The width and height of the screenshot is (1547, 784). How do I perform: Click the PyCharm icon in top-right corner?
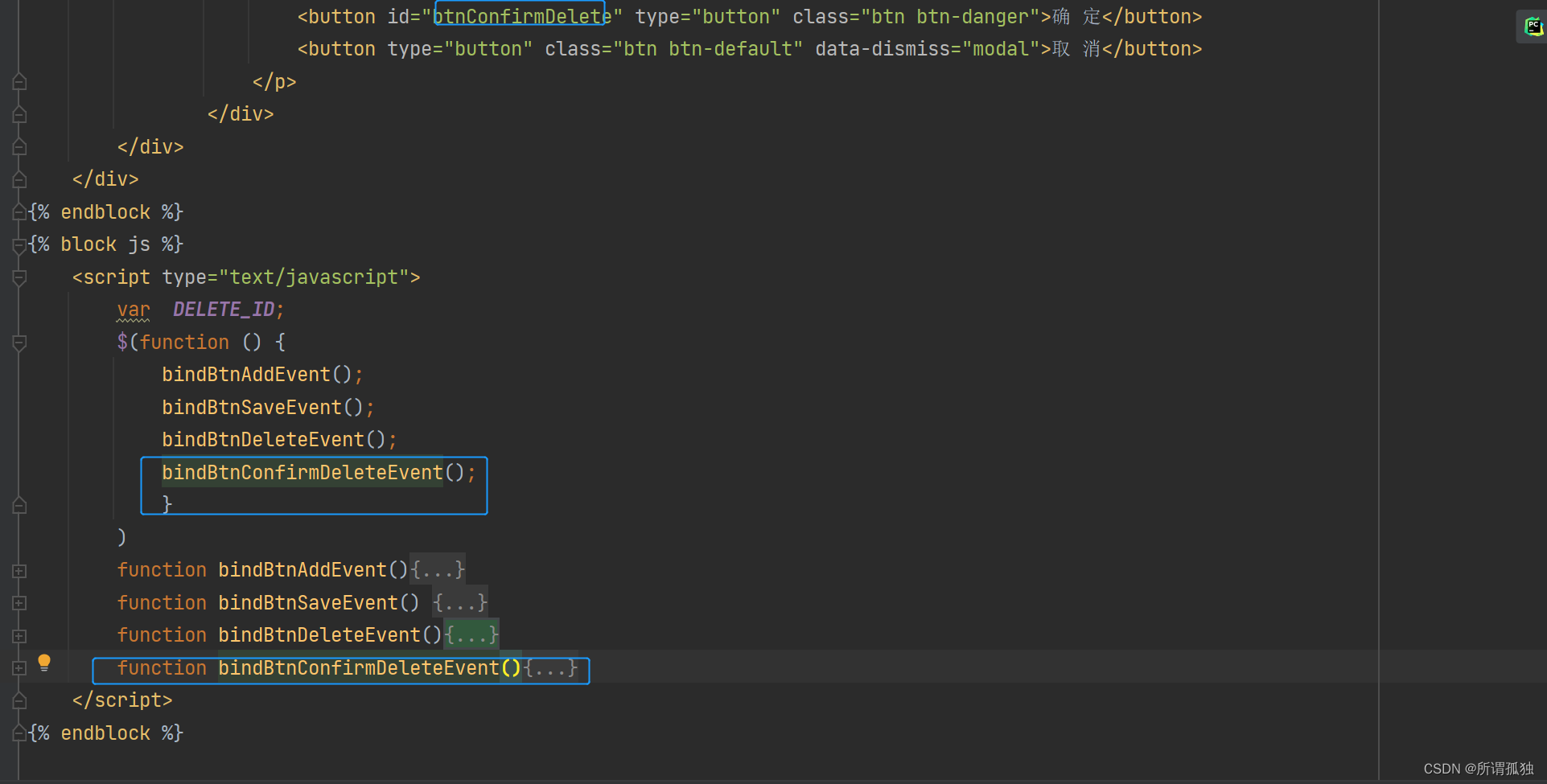[1533, 27]
